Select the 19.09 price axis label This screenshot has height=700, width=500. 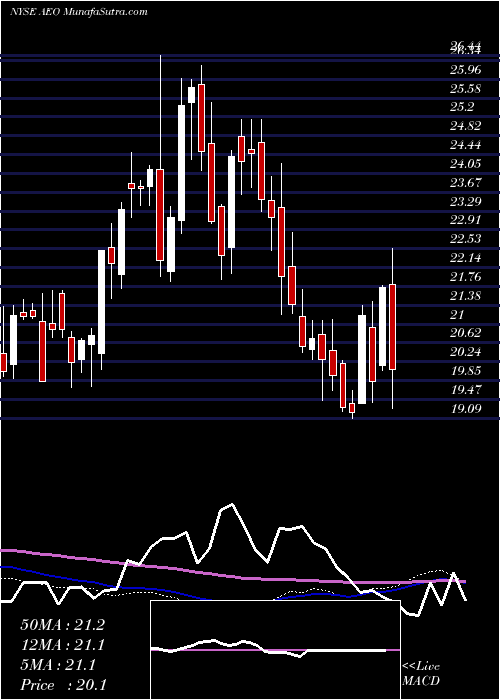(x=466, y=408)
